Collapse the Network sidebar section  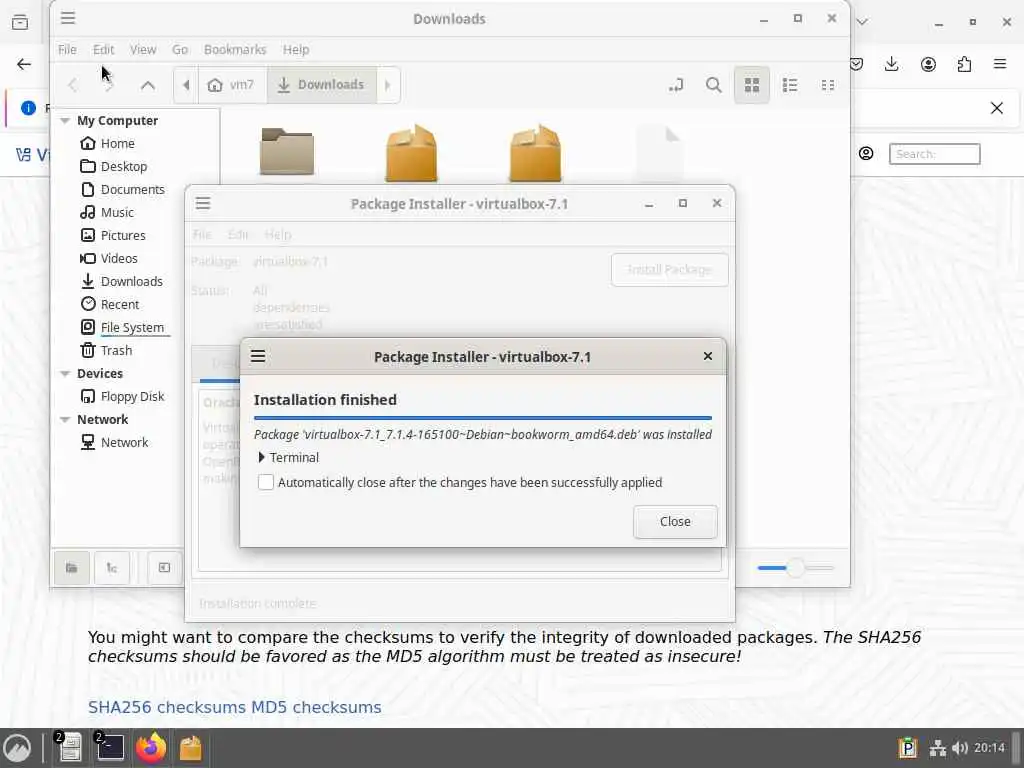(x=65, y=419)
